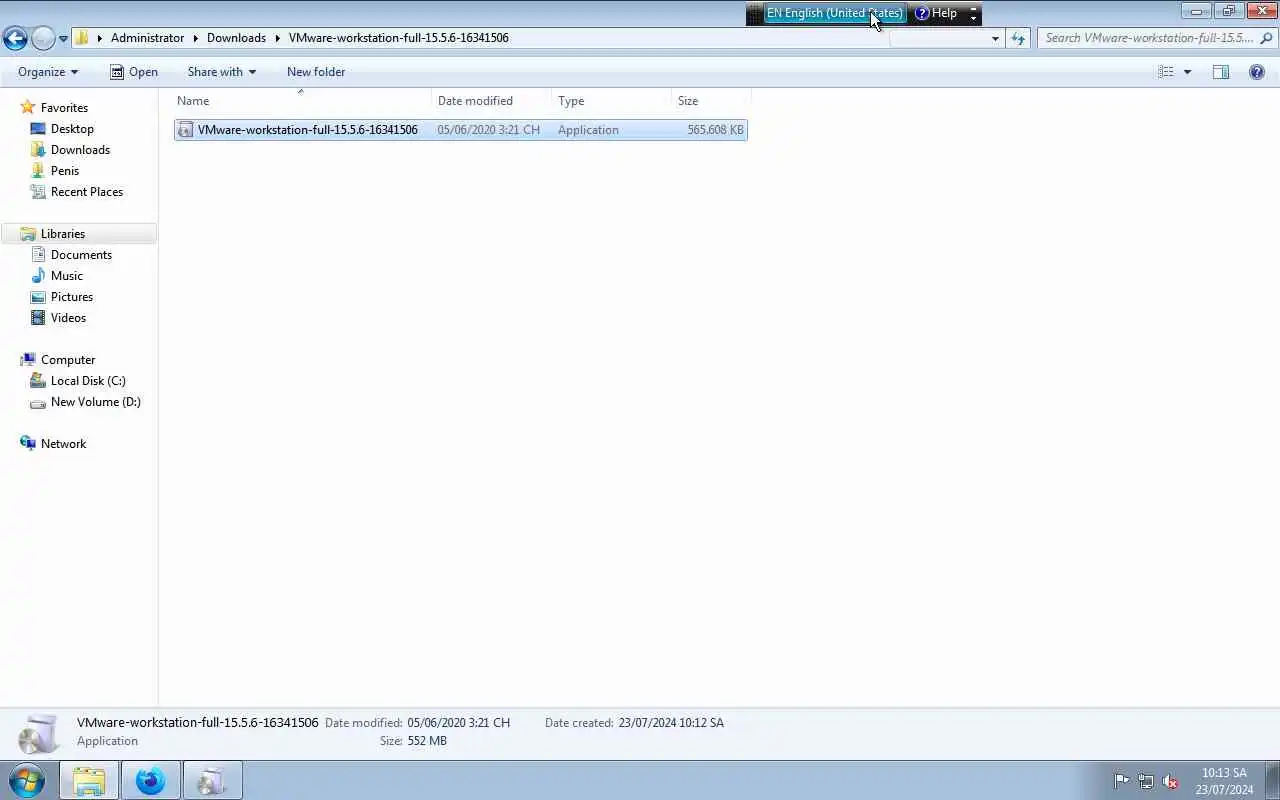Sort by Size column header
Screen dimensions: 1280x800
(711, 101)
